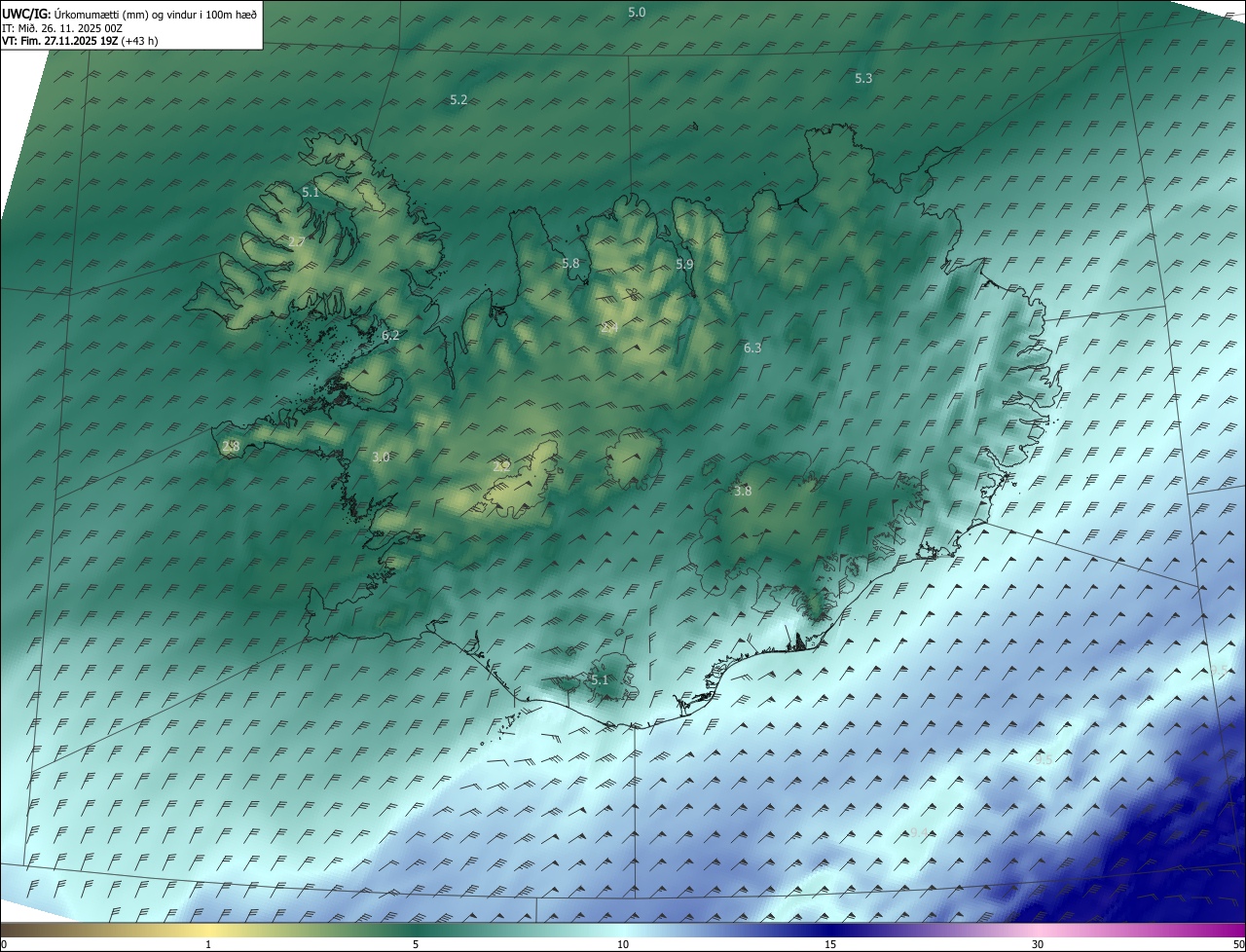Click the 5.2 value label on the map
The height and width of the screenshot is (952, 1246).
[458, 100]
